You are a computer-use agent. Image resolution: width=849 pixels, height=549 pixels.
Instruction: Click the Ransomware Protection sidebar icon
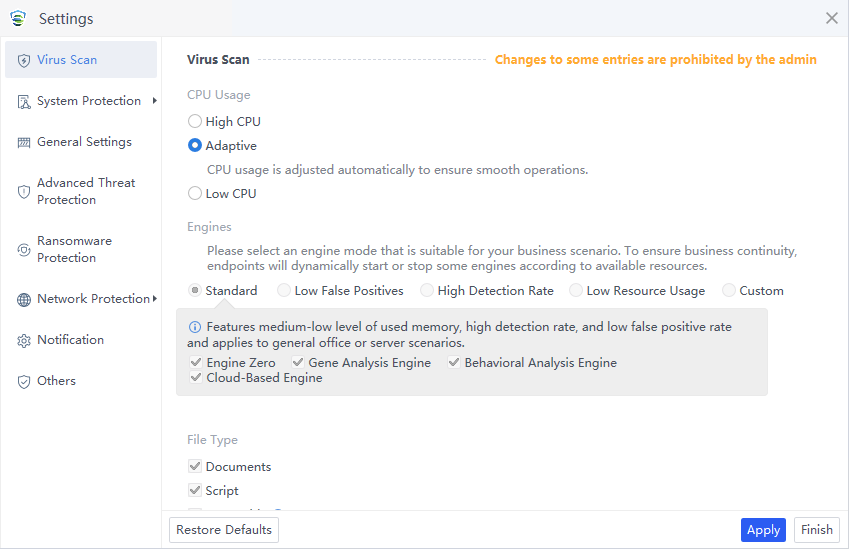(x=24, y=250)
